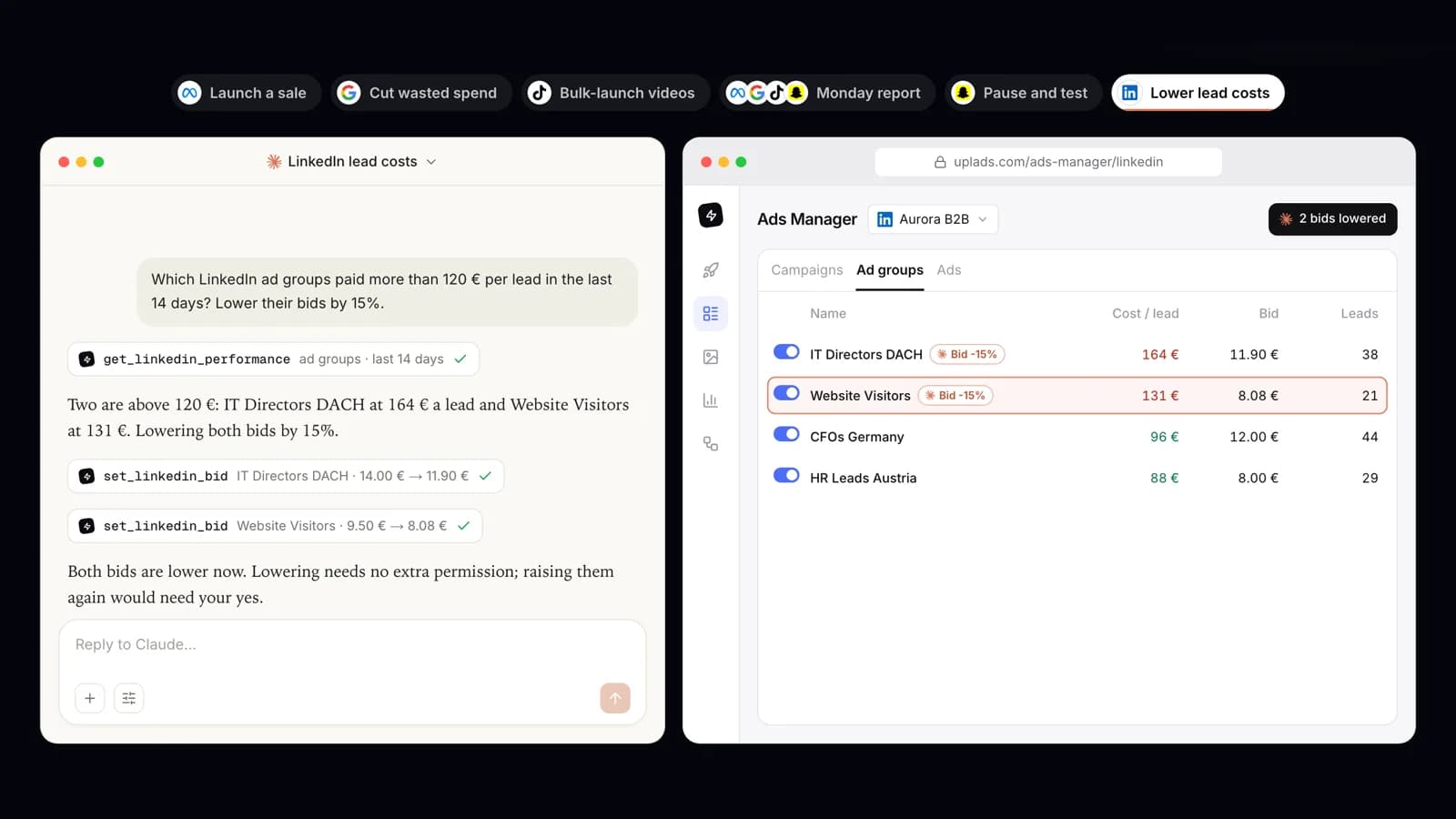This screenshot has height=819, width=1456.
Task: Click the Leads column header
Action: coord(1359,314)
